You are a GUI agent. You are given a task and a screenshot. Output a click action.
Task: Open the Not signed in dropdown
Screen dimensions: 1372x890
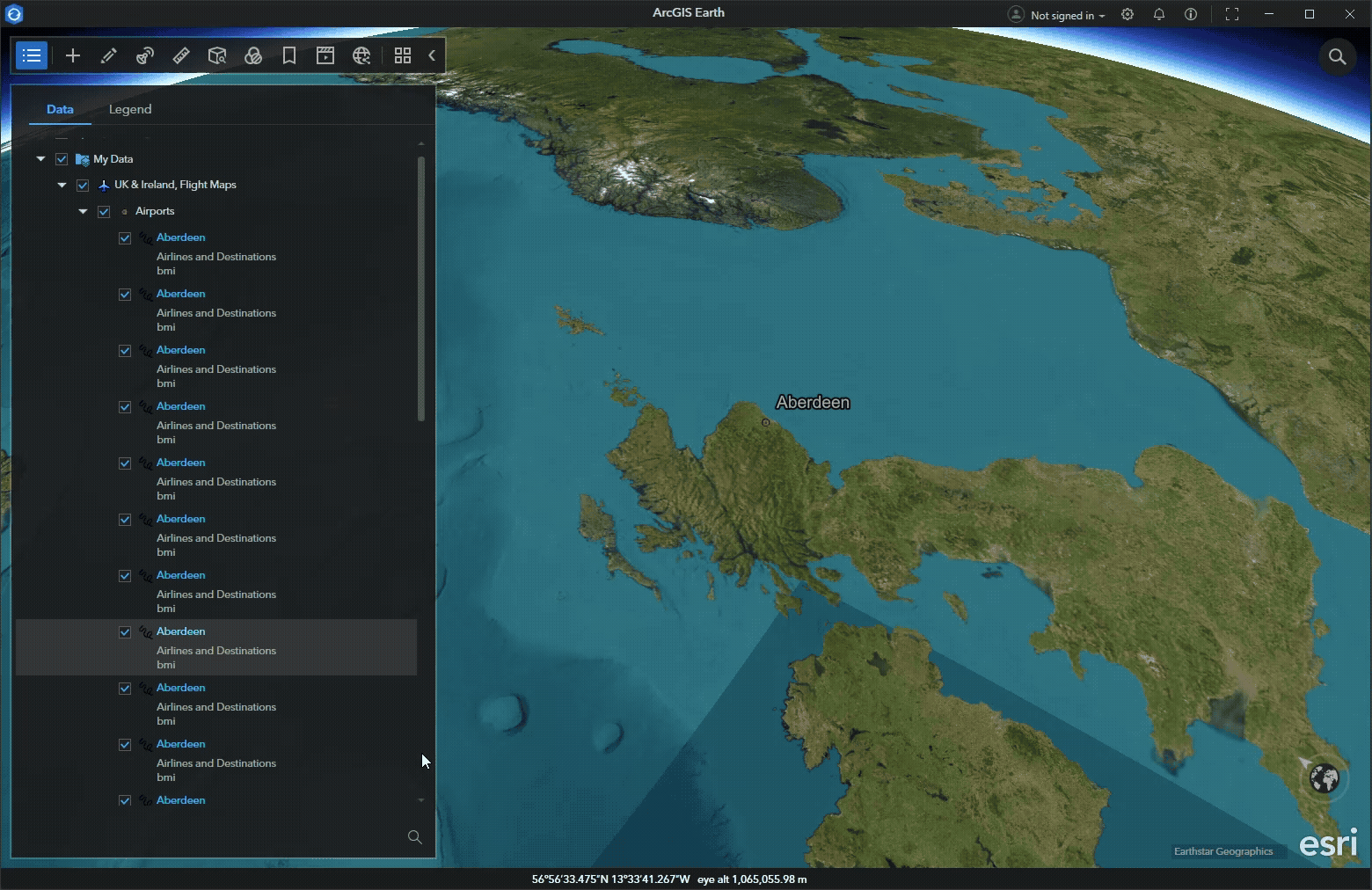pyautogui.click(x=1068, y=15)
